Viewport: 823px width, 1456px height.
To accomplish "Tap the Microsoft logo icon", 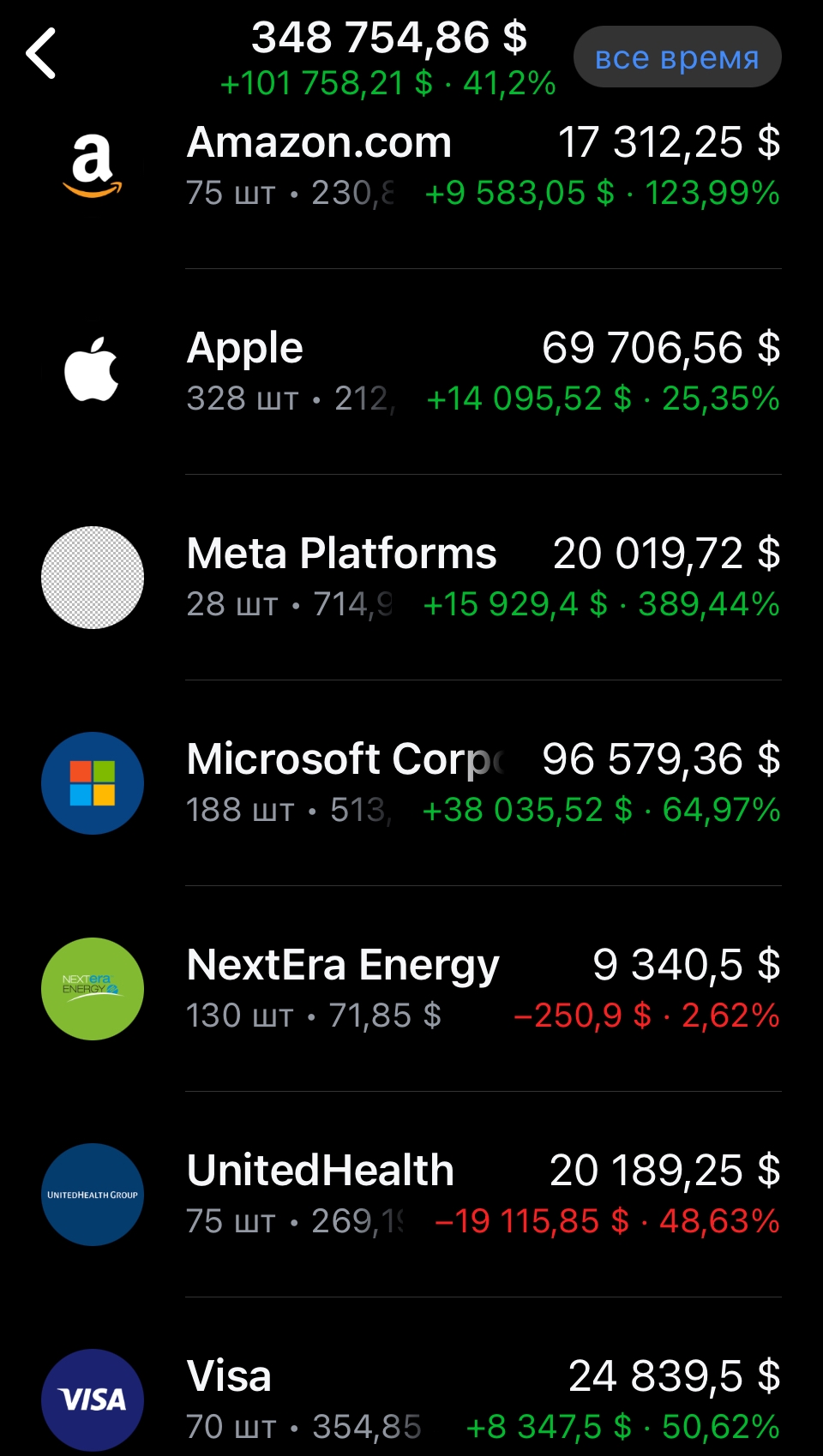I will (x=93, y=783).
